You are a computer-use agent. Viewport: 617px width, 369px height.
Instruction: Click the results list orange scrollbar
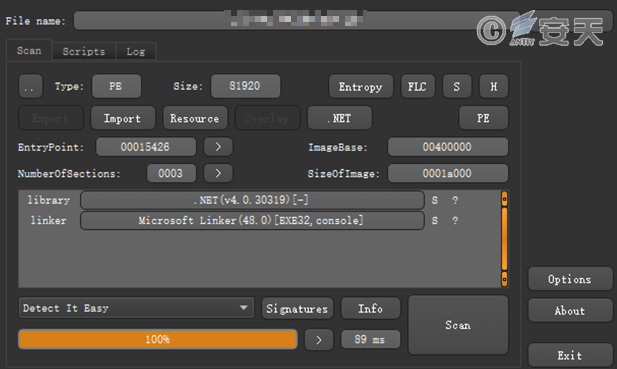pos(504,239)
